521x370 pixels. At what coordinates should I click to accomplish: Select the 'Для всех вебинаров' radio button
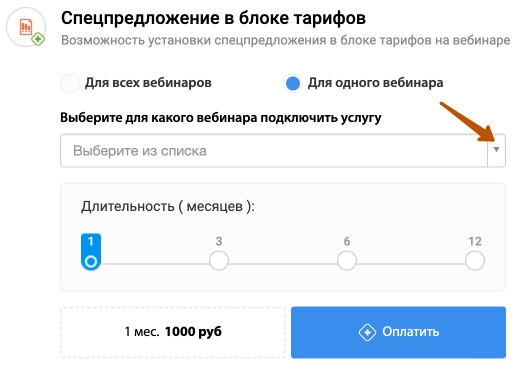coord(70,83)
